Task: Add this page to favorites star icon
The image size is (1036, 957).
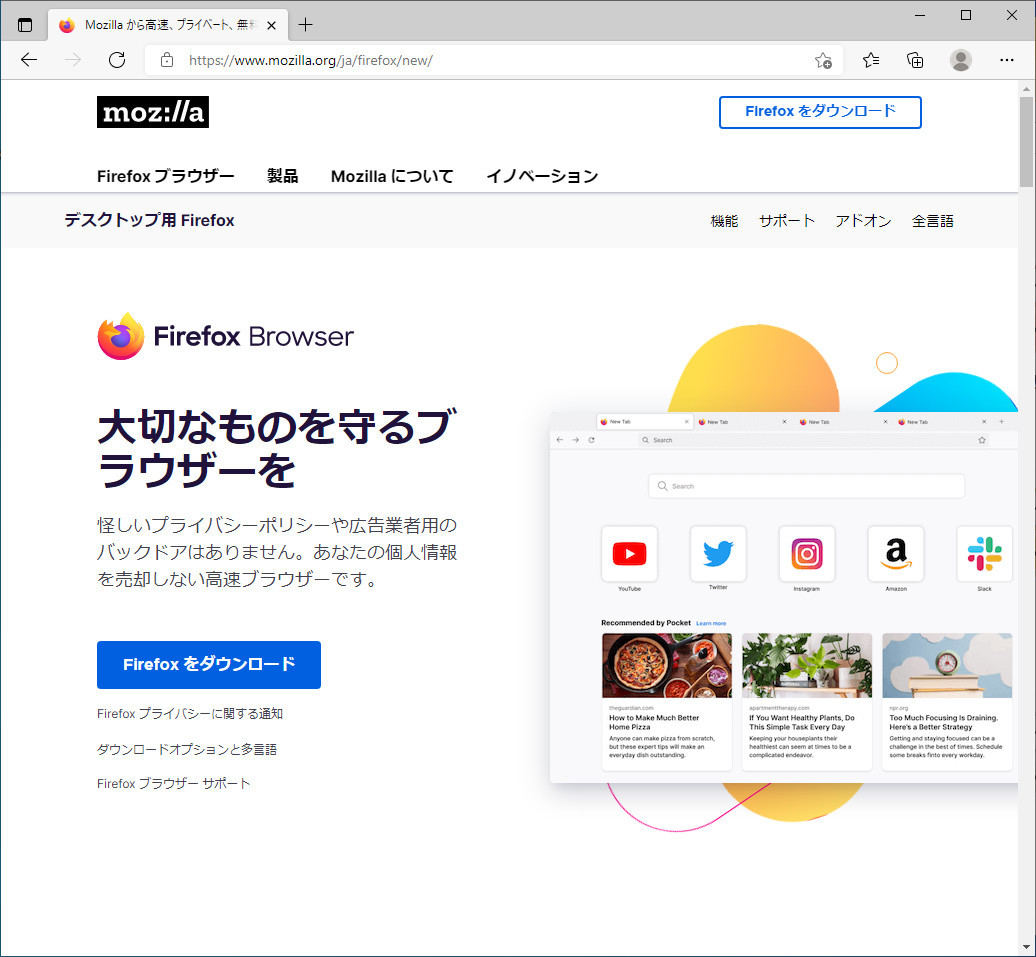Action: pyautogui.click(x=823, y=61)
